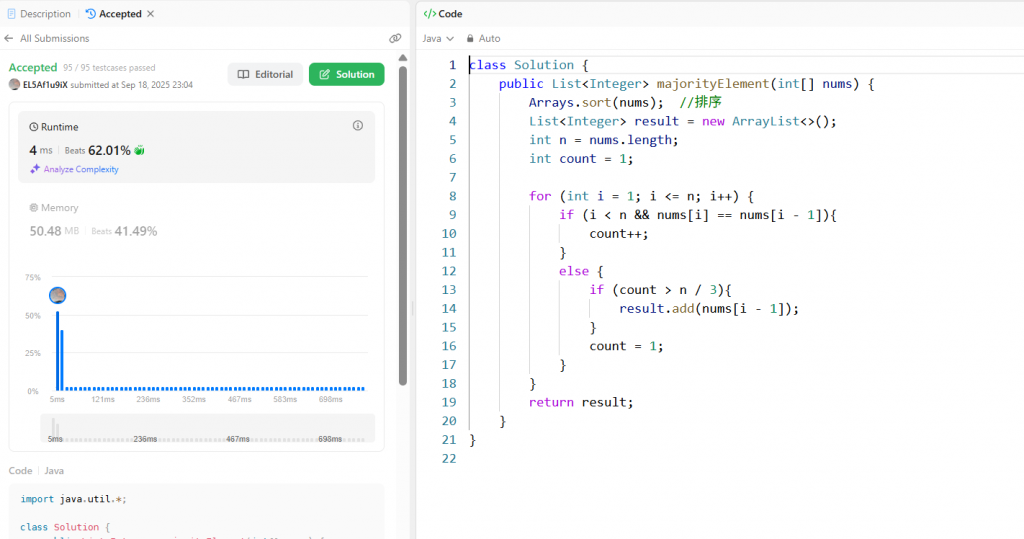Click the edit icon in Solution button
1024x539 pixels.
324,74
